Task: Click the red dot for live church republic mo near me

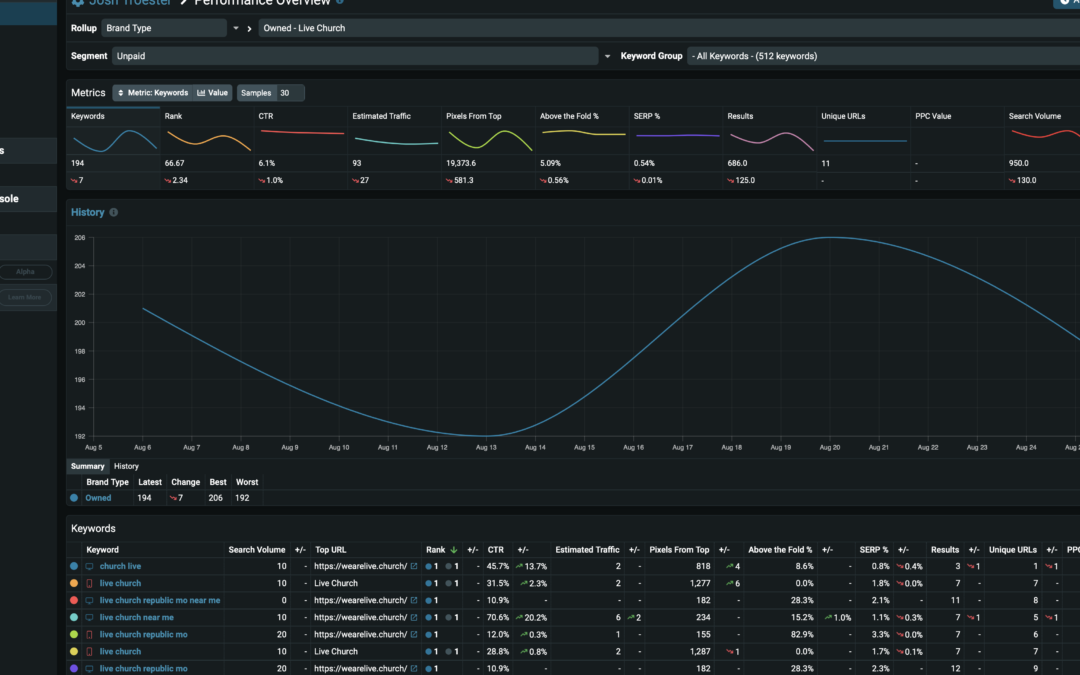Action: [x=74, y=600]
